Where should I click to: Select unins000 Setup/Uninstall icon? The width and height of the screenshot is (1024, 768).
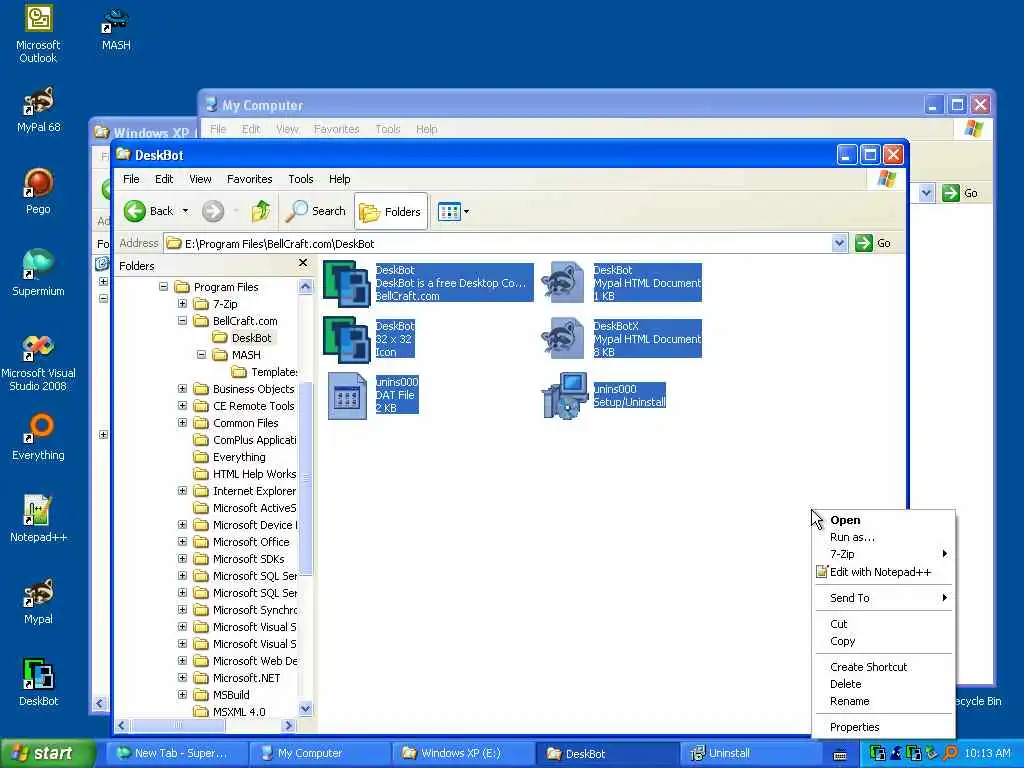(x=566, y=395)
